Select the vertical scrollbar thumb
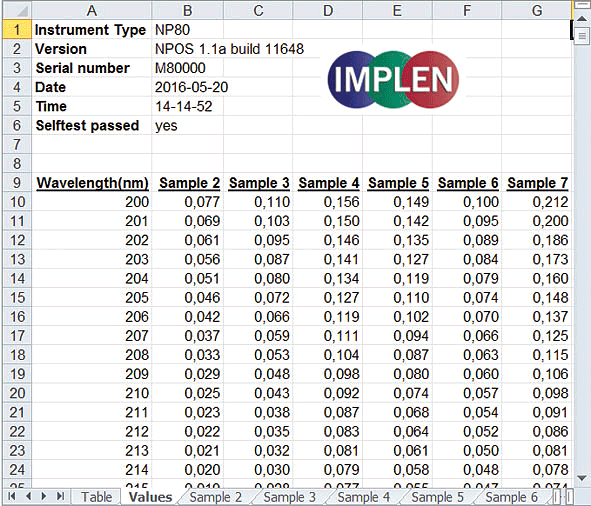This screenshot has width=591, height=506. [582, 37]
